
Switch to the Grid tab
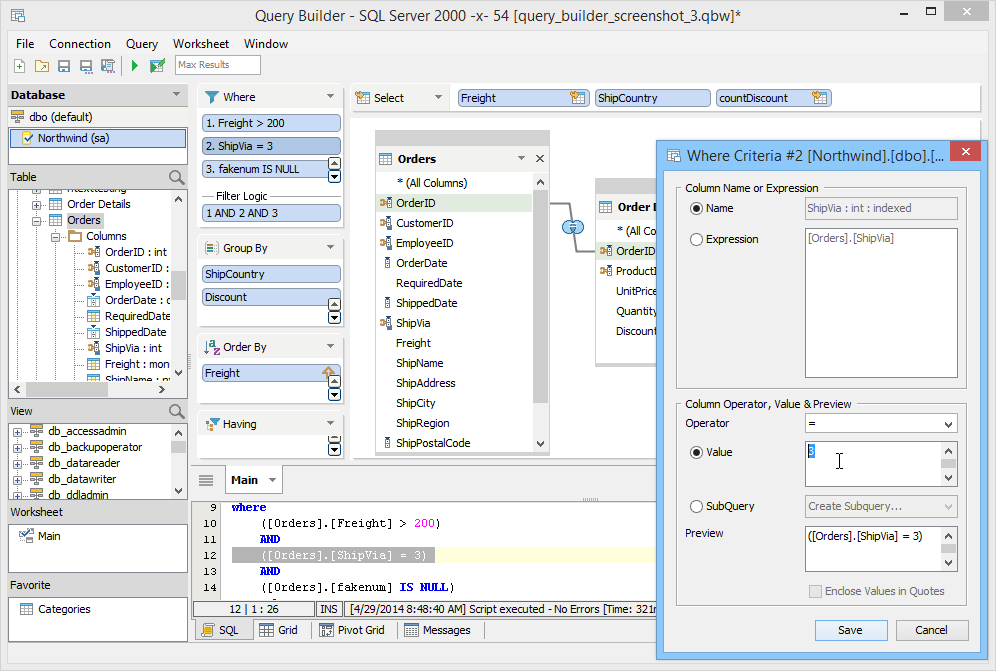[279, 630]
